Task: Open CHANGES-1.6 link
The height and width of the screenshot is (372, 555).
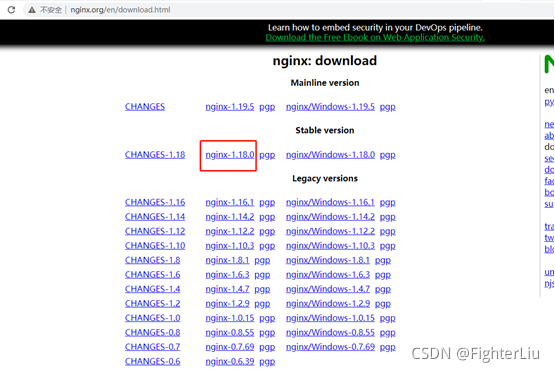Action: coord(152,275)
